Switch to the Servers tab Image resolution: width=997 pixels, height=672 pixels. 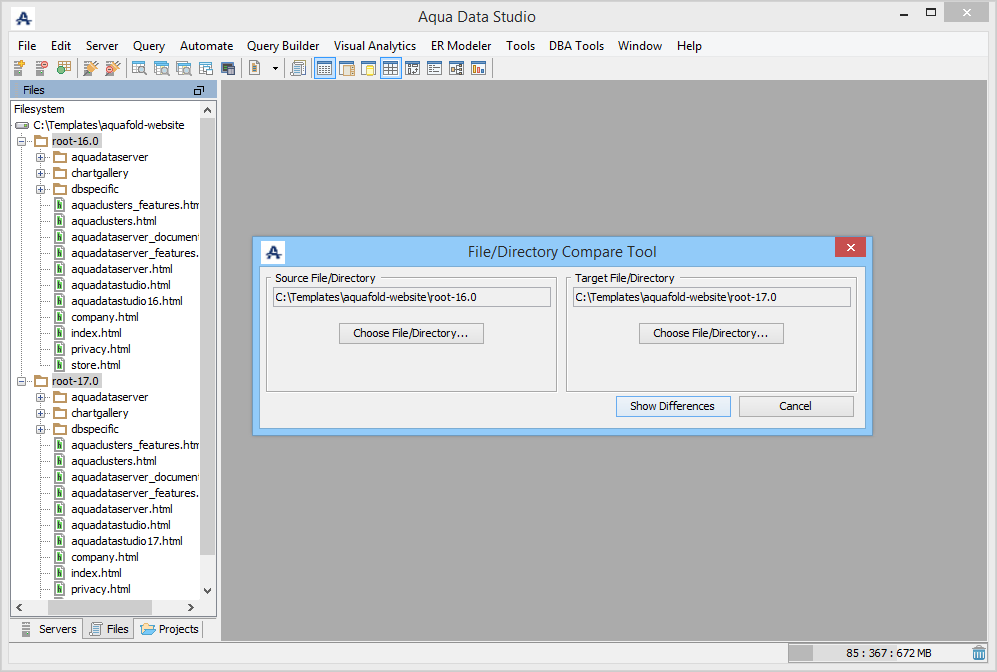(49, 629)
